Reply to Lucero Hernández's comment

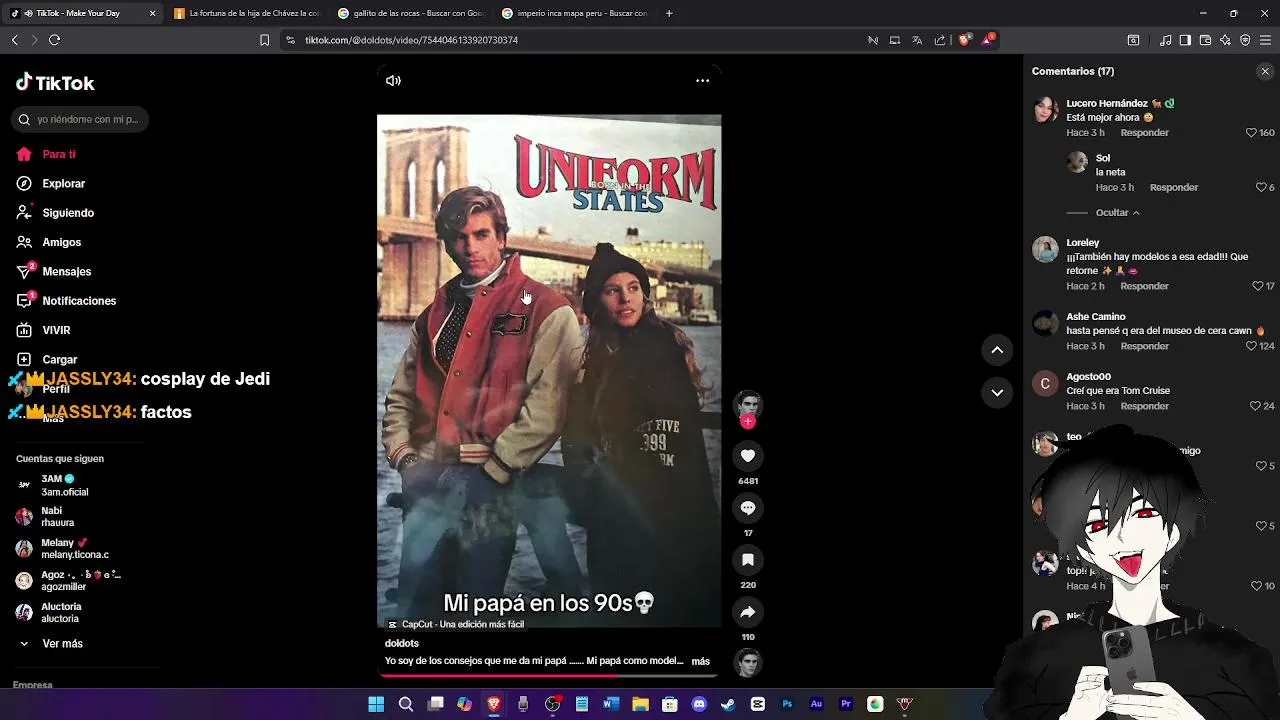(1144, 133)
